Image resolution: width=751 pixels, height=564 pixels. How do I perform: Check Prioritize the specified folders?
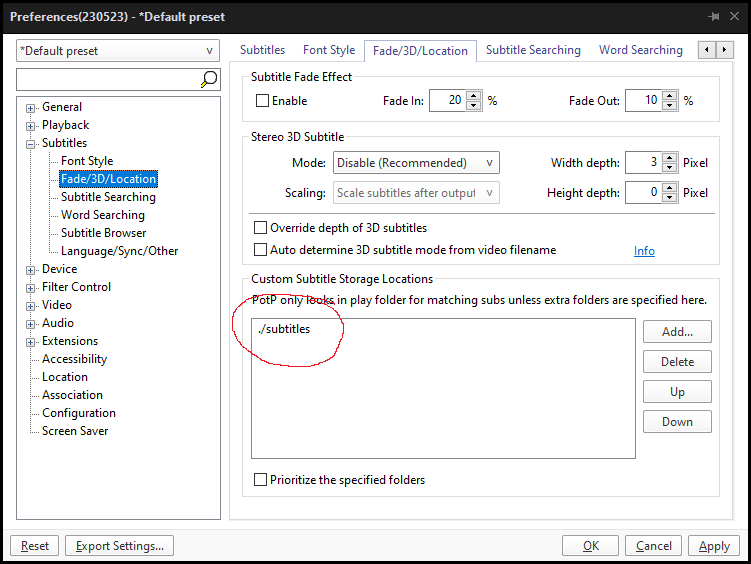260,479
